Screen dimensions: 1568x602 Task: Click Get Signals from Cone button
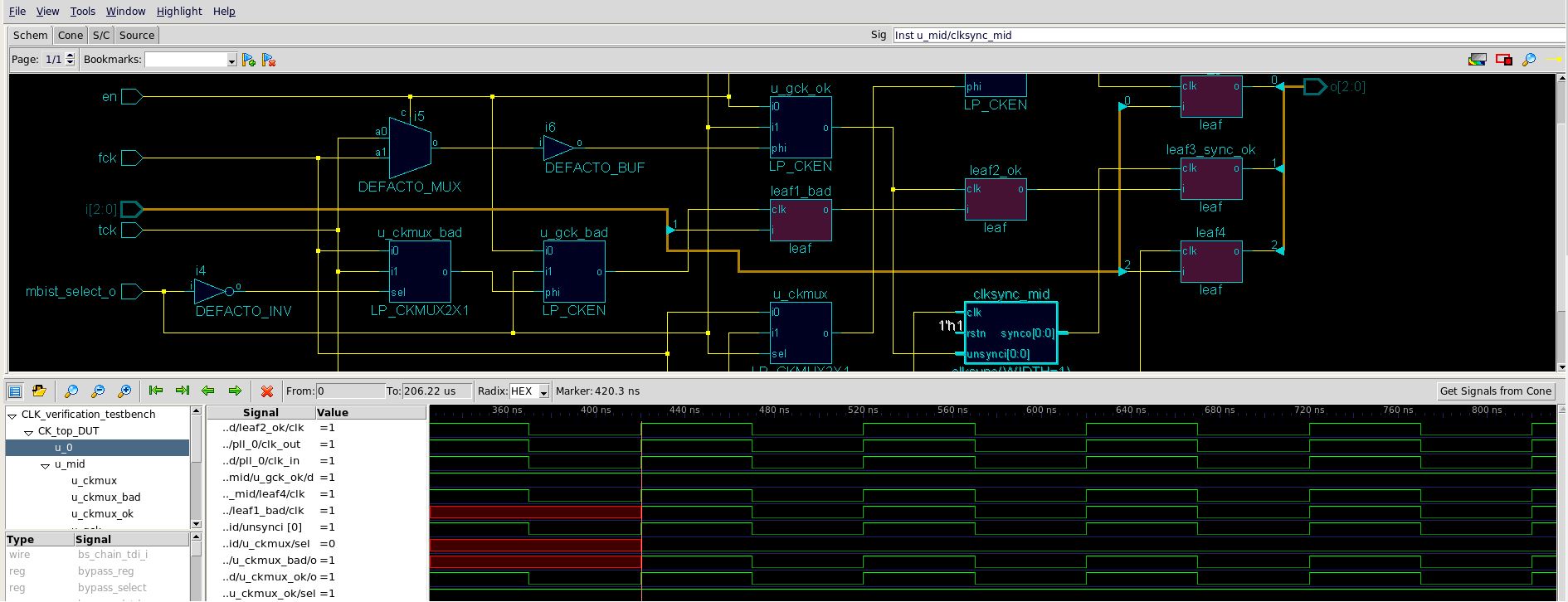pos(1495,391)
